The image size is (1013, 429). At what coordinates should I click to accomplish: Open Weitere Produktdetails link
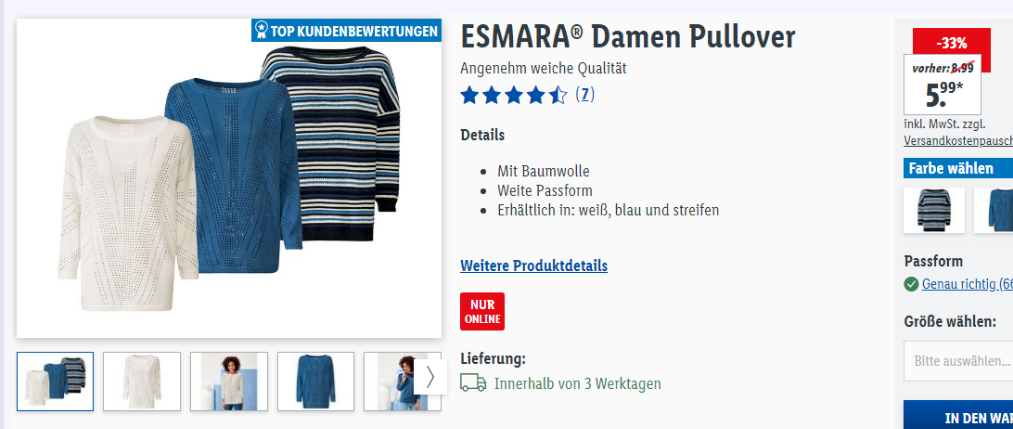[534, 266]
